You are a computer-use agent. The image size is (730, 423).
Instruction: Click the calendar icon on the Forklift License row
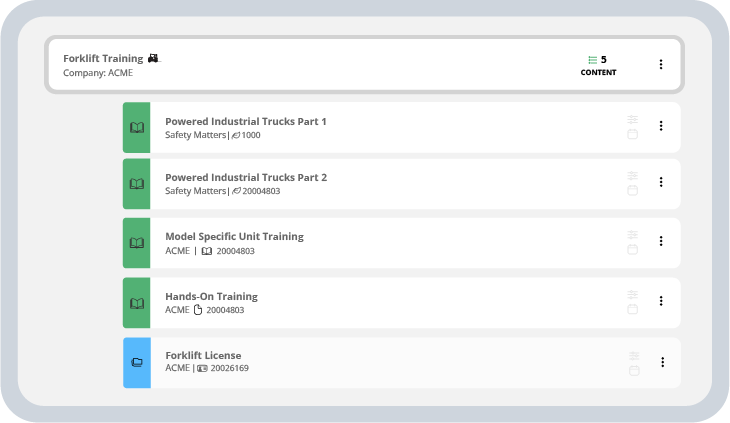point(632,371)
